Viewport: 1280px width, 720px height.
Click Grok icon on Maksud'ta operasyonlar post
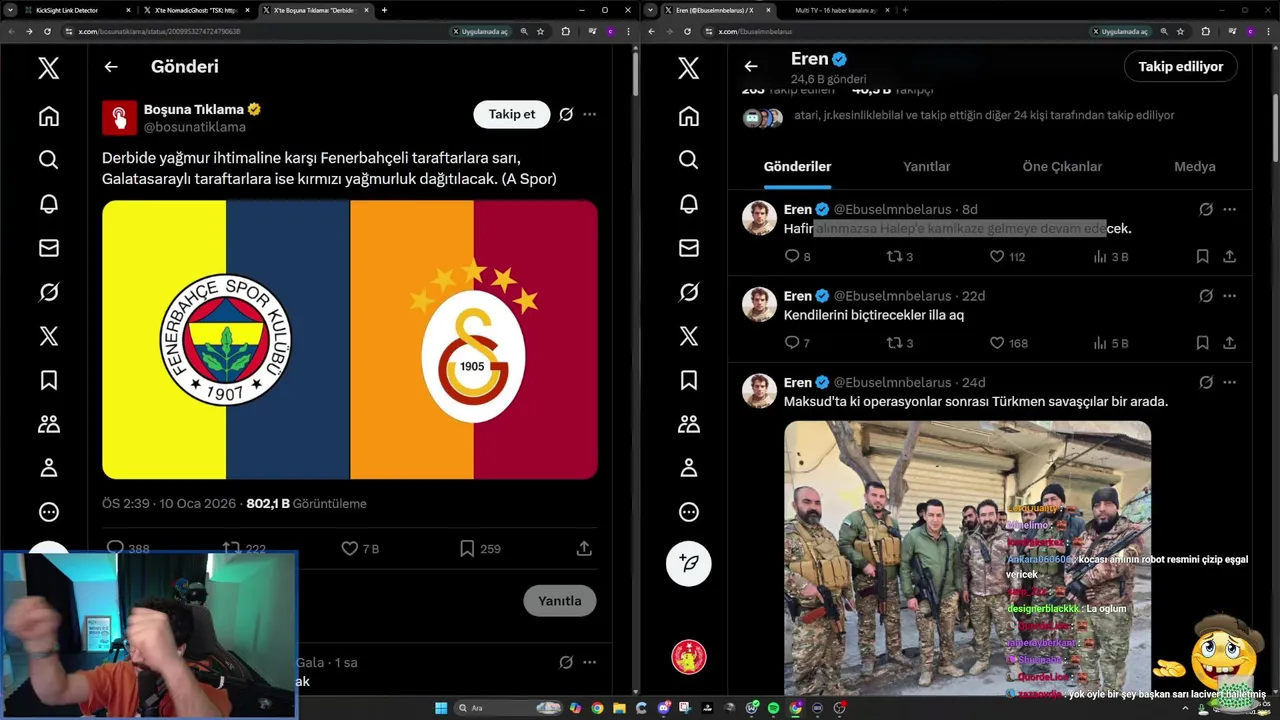[1206, 382]
